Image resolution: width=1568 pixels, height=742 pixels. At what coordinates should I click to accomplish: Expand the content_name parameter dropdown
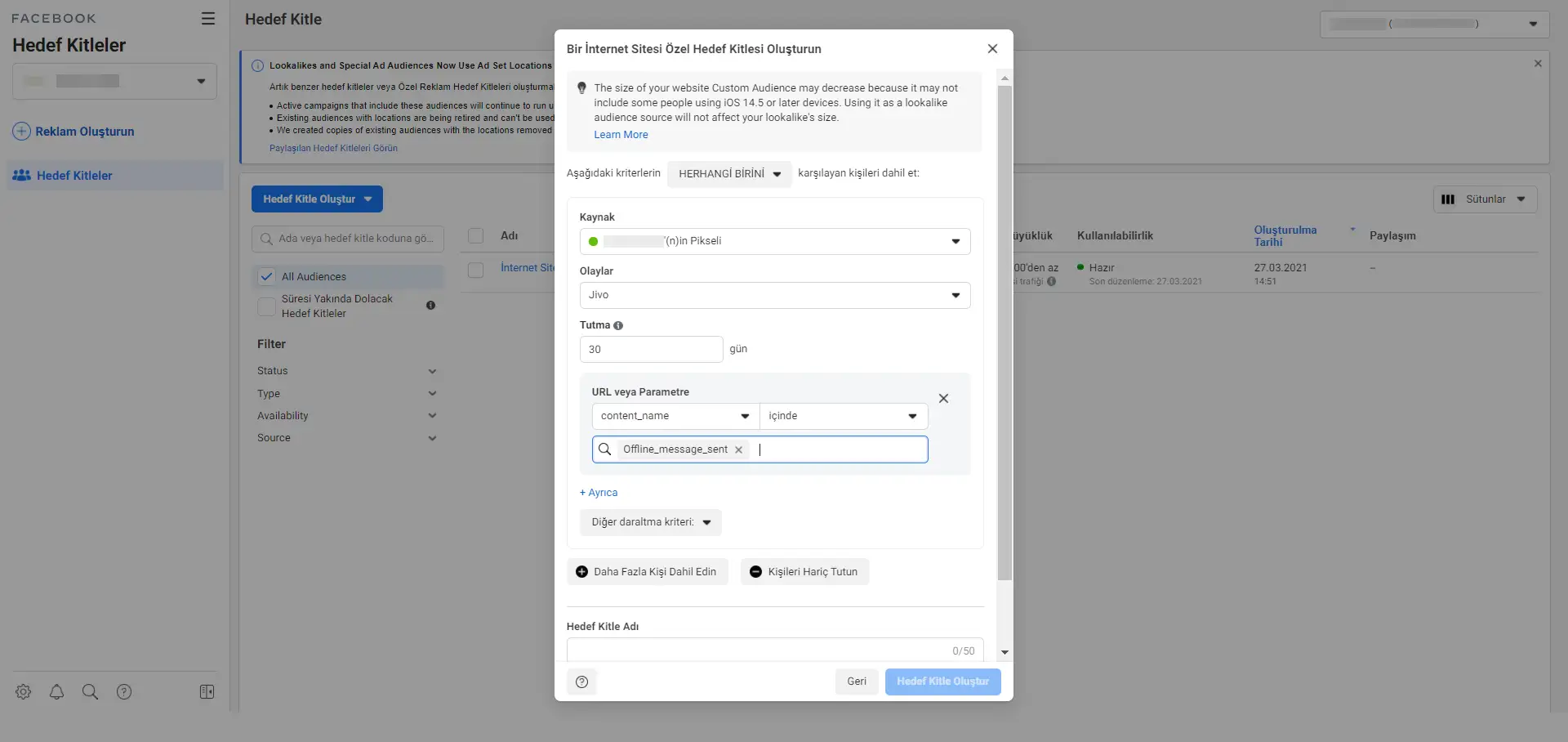click(x=675, y=416)
